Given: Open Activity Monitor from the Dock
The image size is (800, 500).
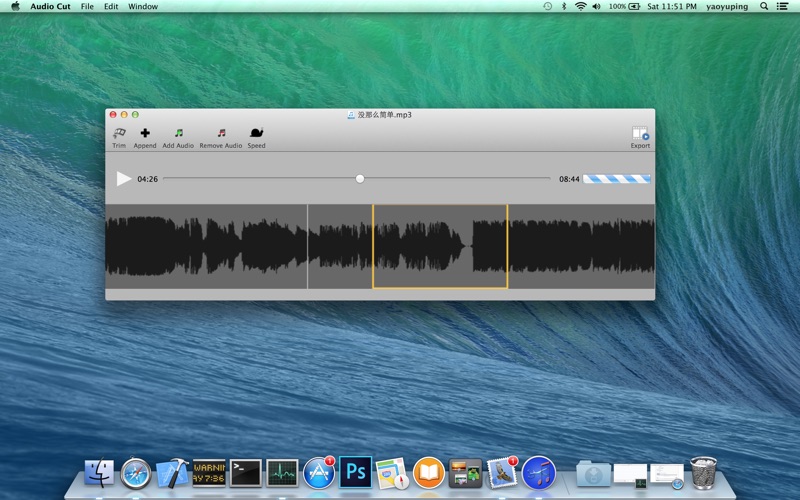Looking at the screenshot, I should click(282, 472).
